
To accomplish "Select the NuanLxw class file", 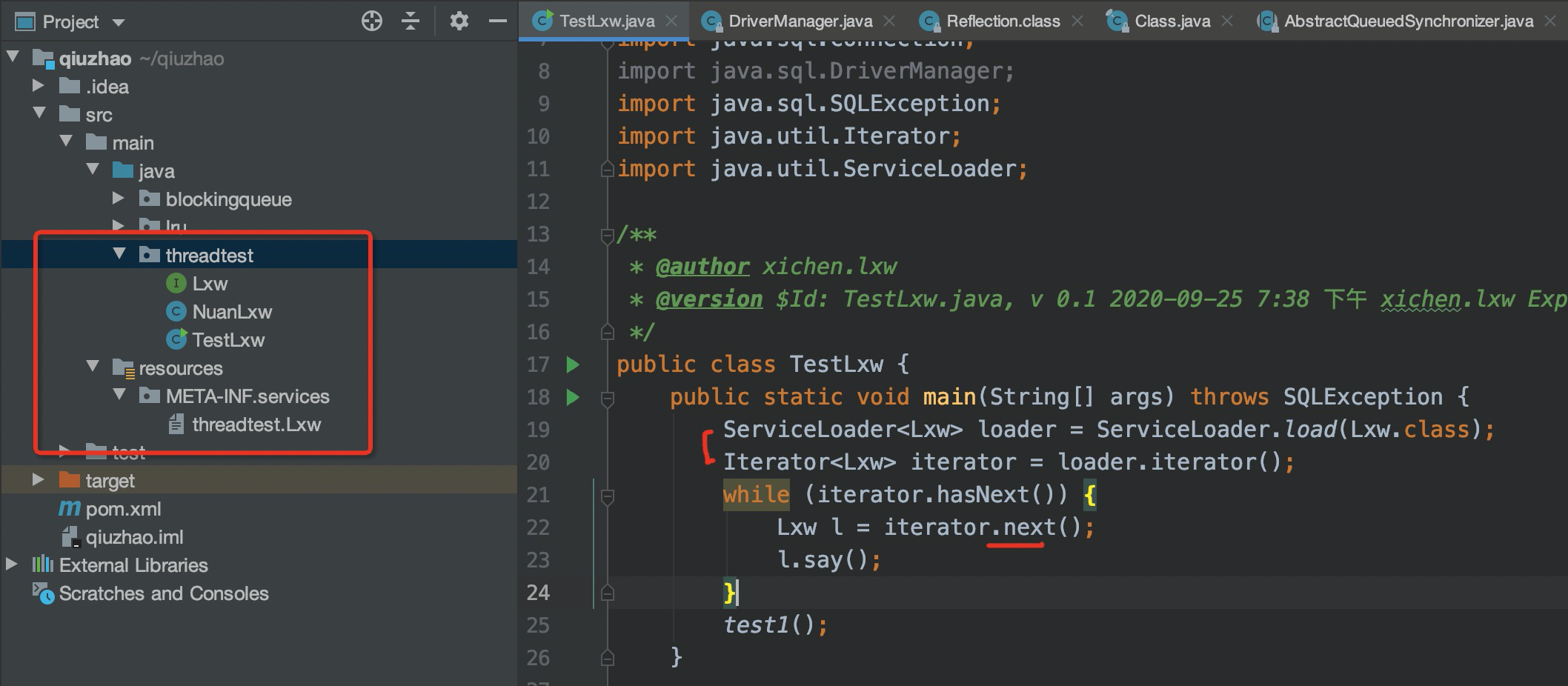I will click(x=232, y=312).
